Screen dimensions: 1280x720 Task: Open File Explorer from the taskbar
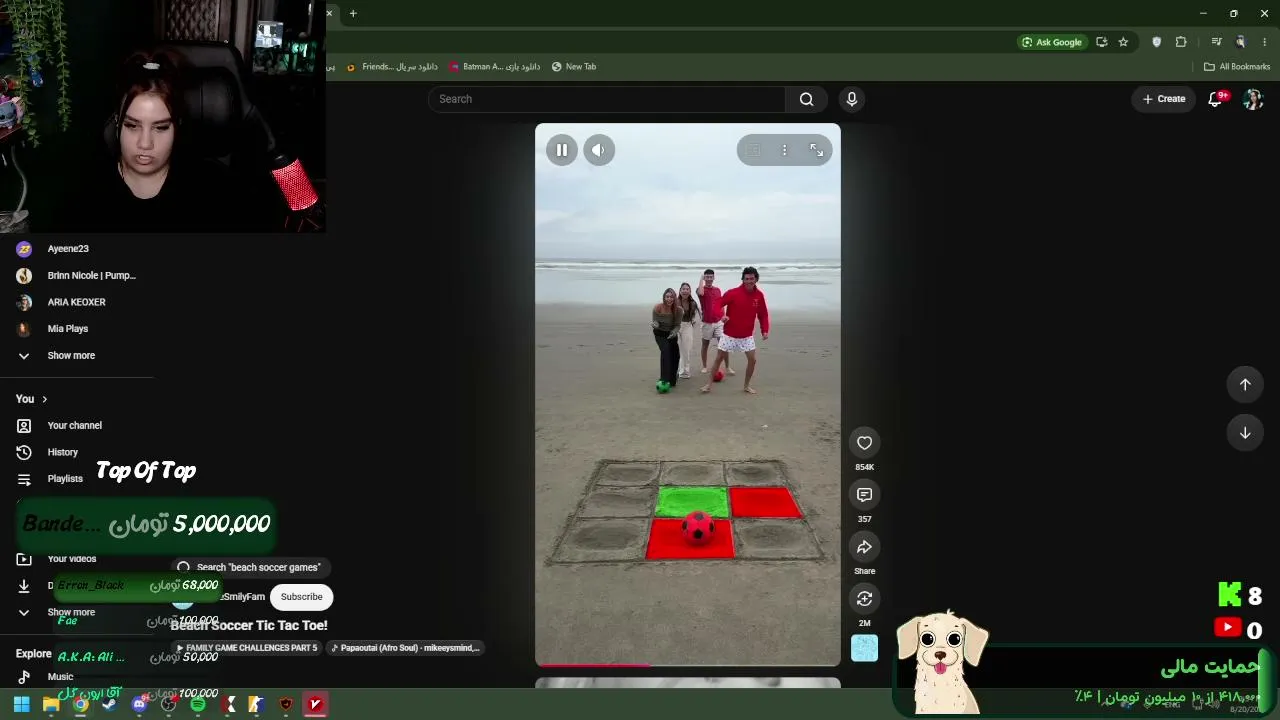click(x=51, y=704)
